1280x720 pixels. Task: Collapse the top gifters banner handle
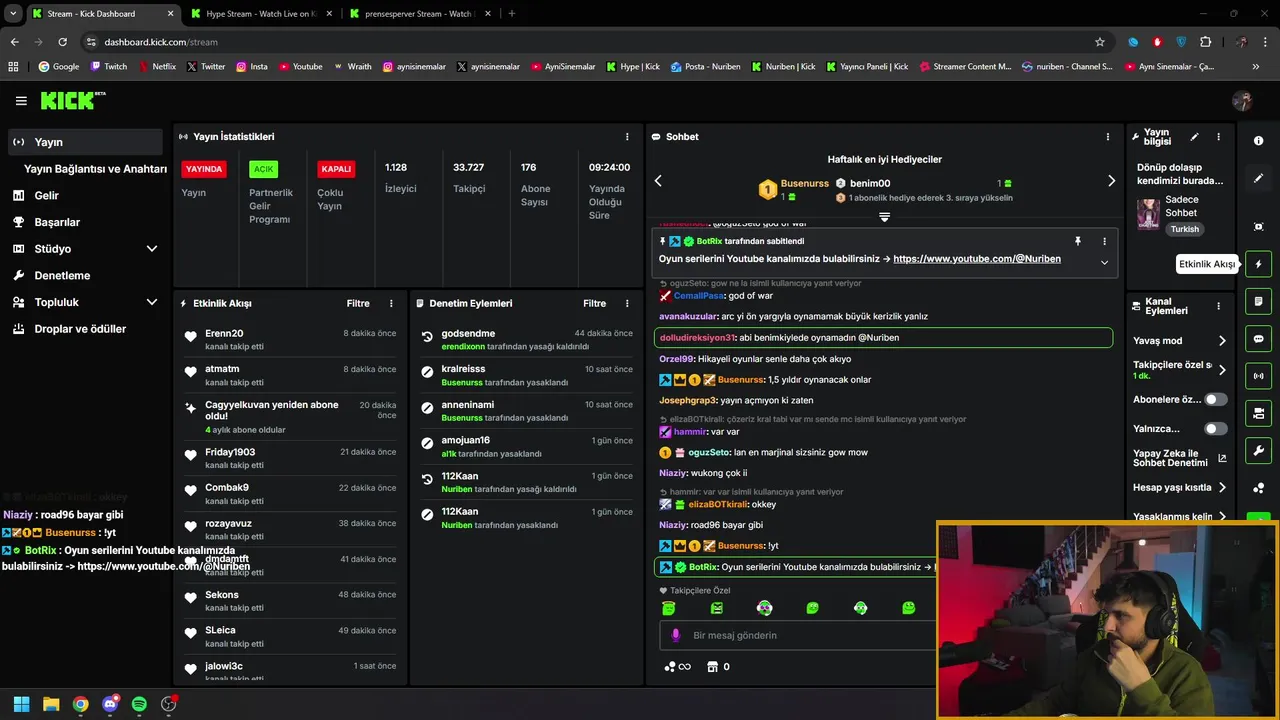[884, 217]
